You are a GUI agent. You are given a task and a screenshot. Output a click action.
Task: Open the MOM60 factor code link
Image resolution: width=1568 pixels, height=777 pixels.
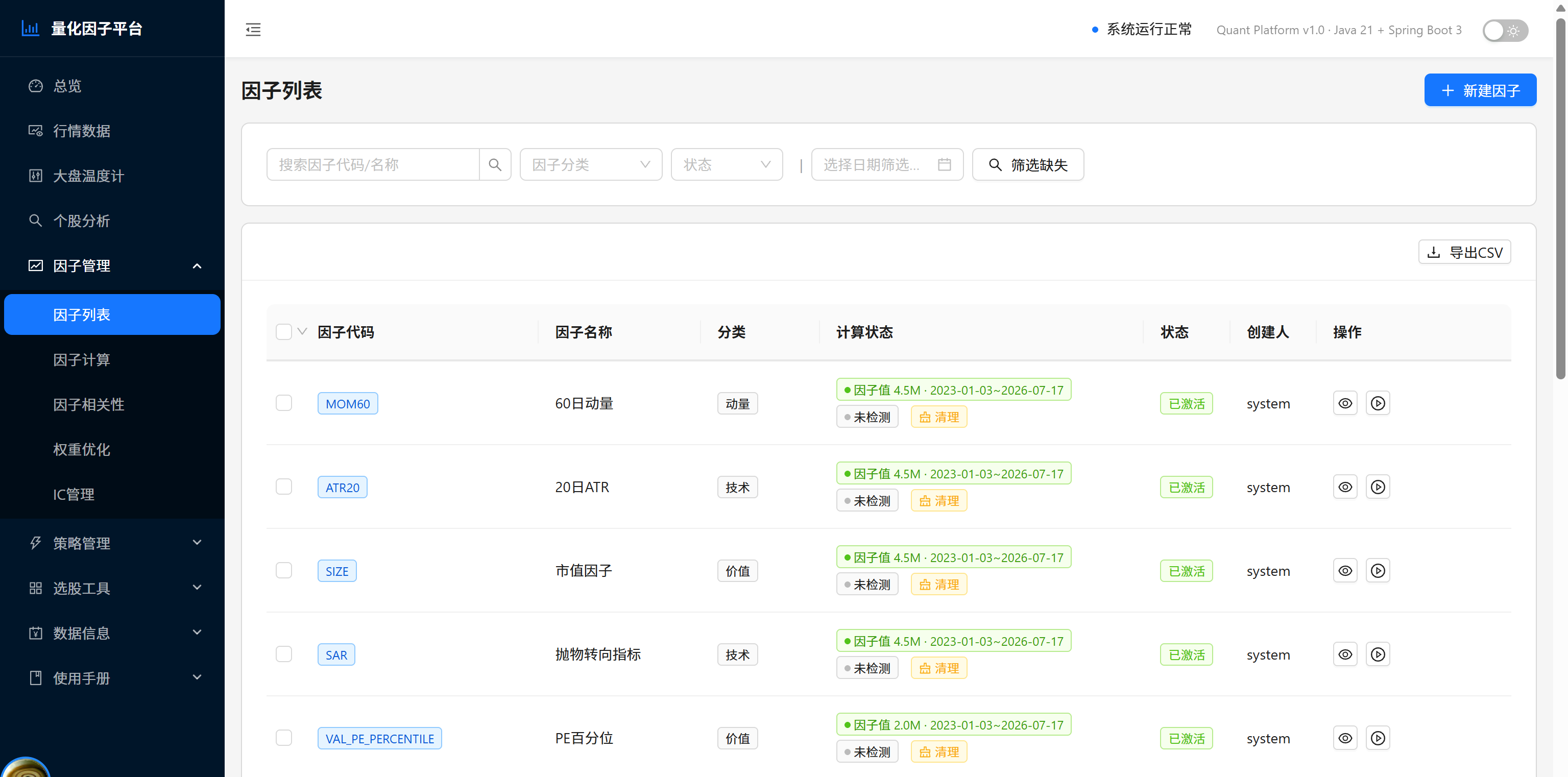[x=348, y=403]
